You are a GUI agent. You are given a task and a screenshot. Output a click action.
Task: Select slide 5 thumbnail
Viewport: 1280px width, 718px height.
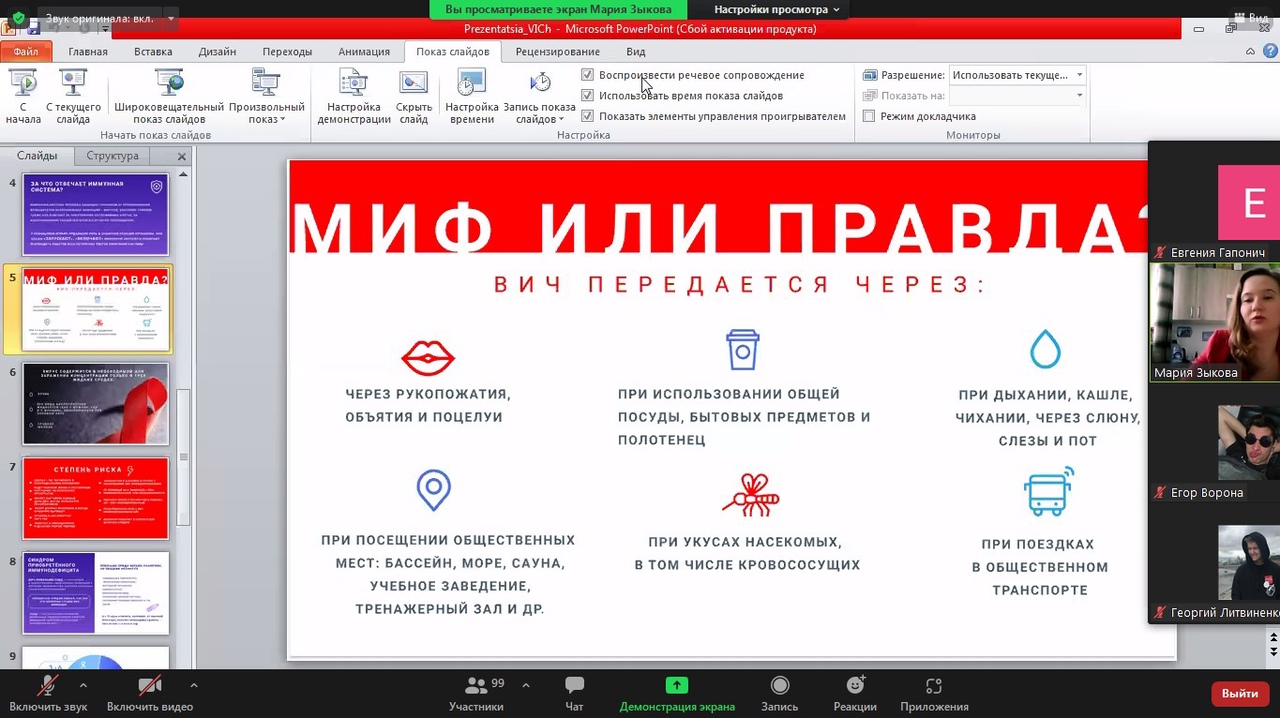pyautogui.click(x=96, y=309)
